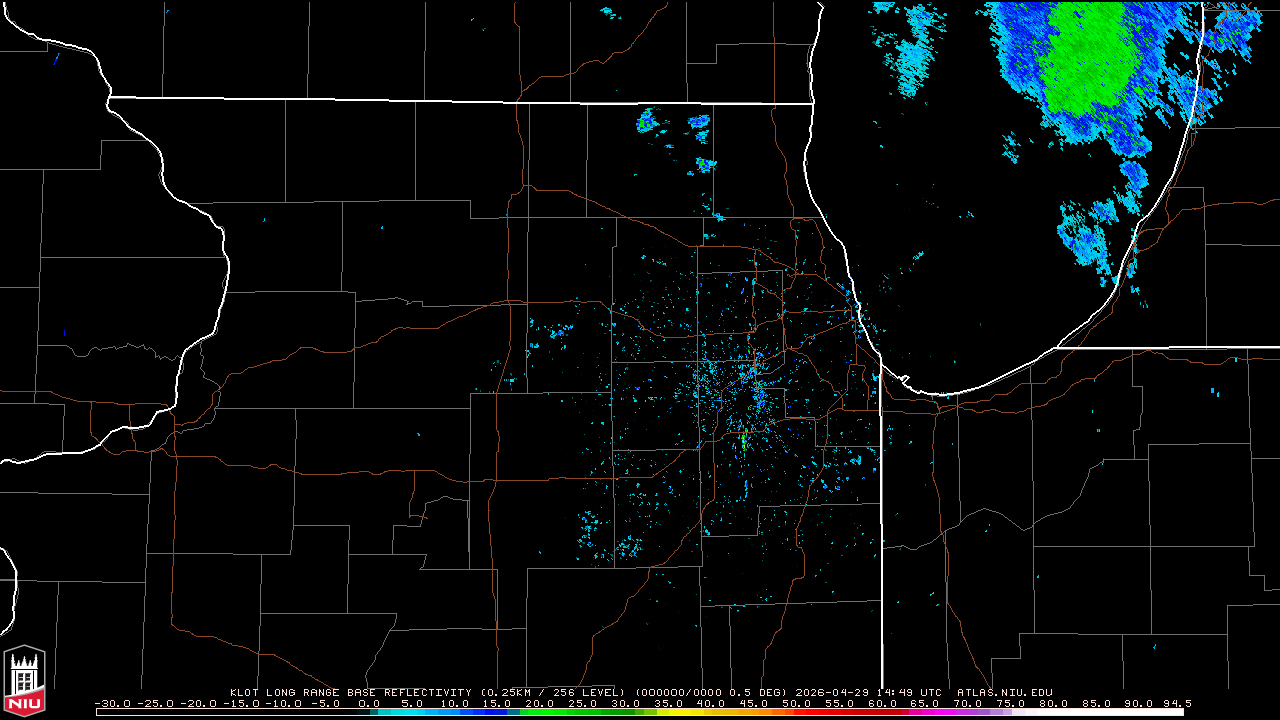This screenshot has height=720, width=1280.
Task: Select the yellow 40.0 dBZ scale color
Action: 711,712
